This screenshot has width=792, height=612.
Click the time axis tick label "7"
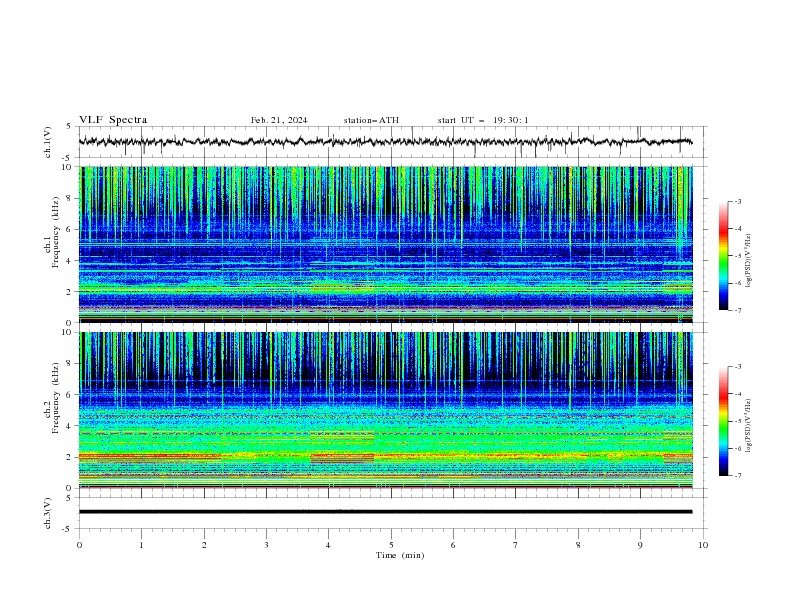[516, 545]
